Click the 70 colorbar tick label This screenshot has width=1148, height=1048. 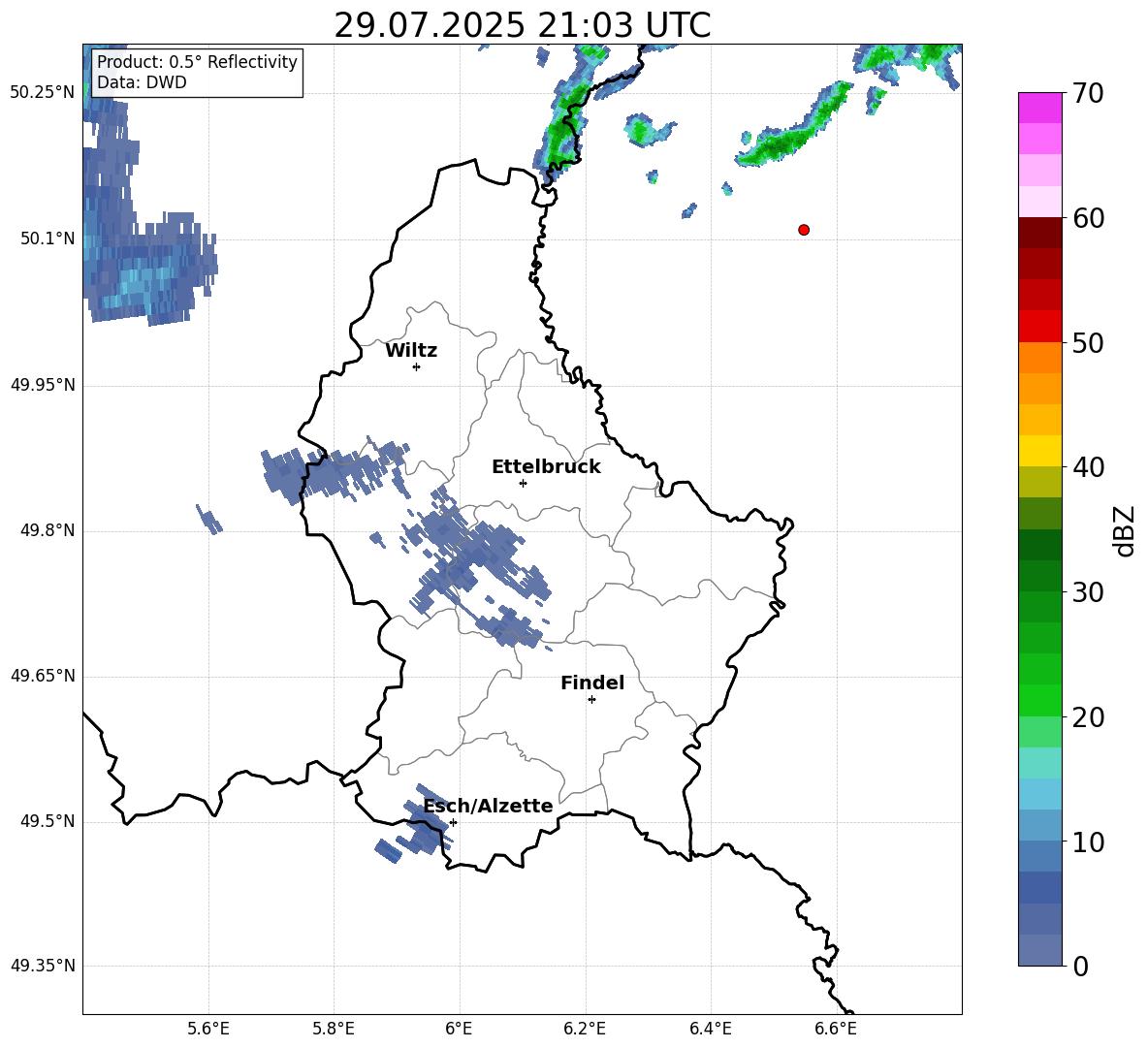click(x=1087, y=94)
